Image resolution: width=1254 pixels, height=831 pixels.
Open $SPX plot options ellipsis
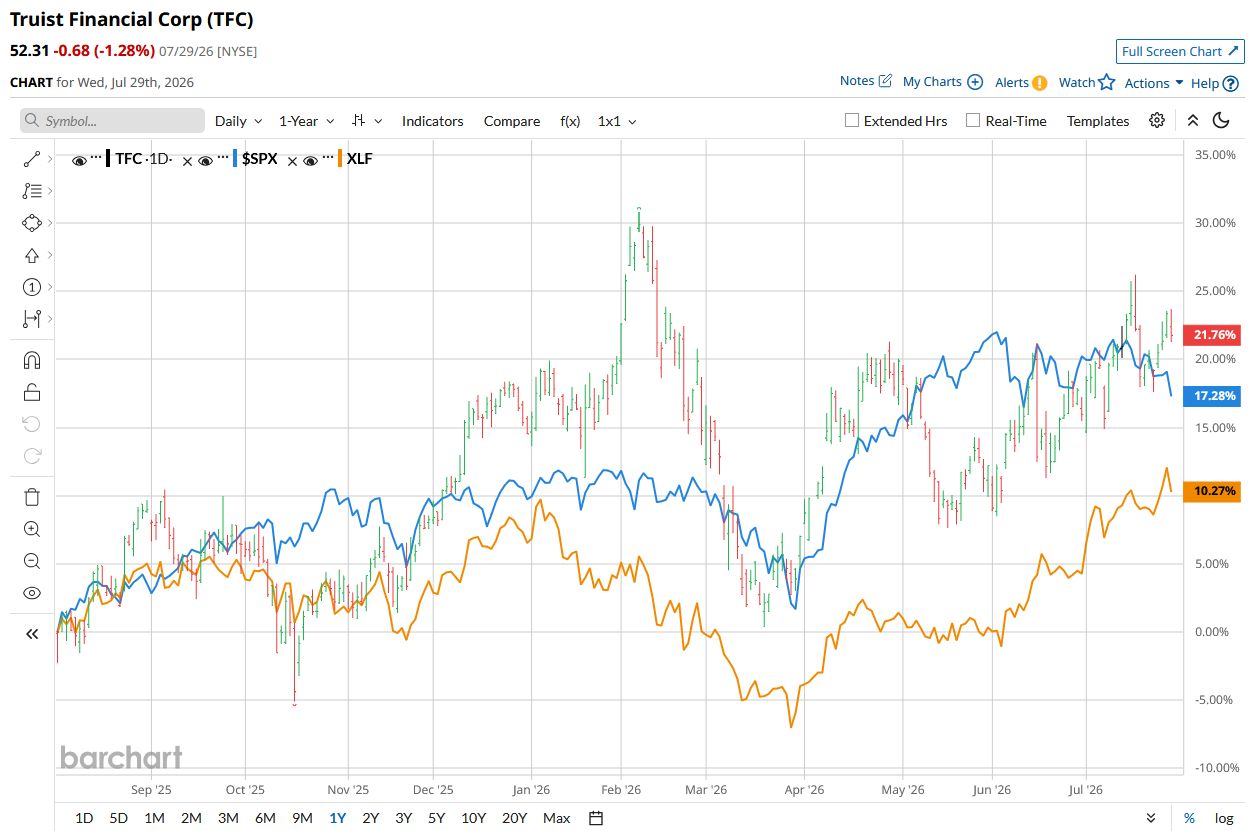(222, 158)
